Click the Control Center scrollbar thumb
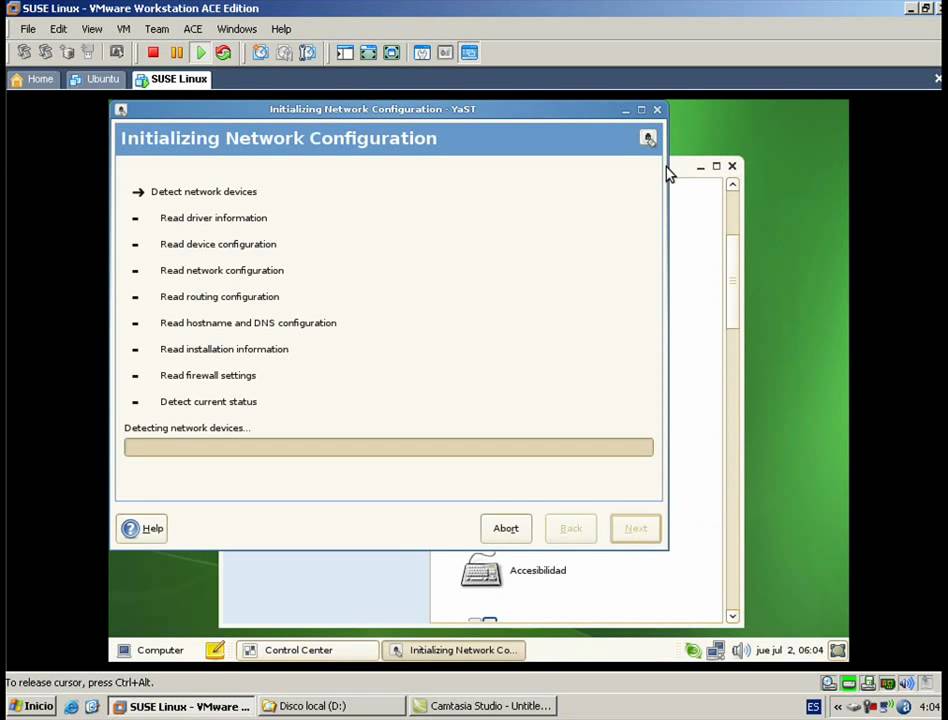Viewport: 948px width, 720px height. (732, 281)
